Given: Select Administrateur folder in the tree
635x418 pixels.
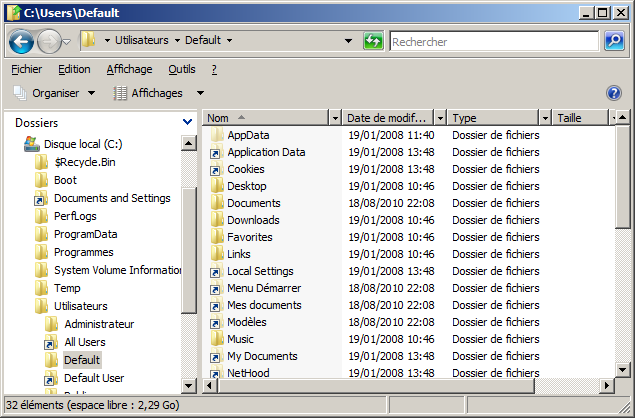Looking at the screenshot, I should pyautogui.click(x=99, y=324).
